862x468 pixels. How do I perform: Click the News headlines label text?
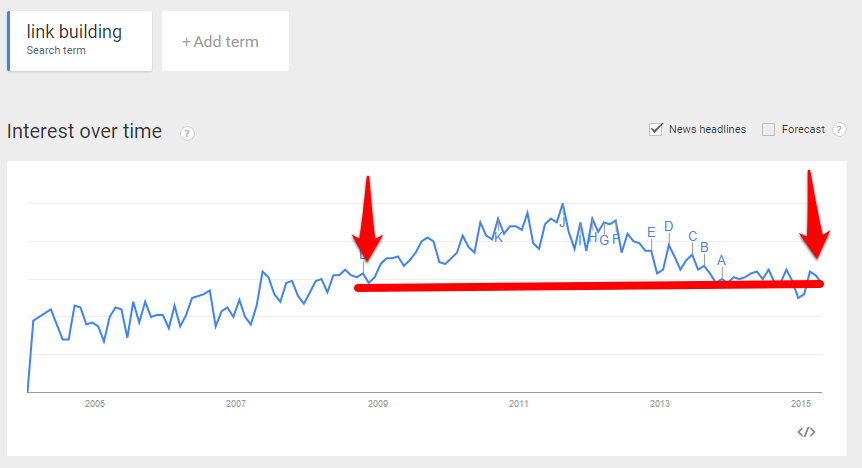click(x=707, y=129)
